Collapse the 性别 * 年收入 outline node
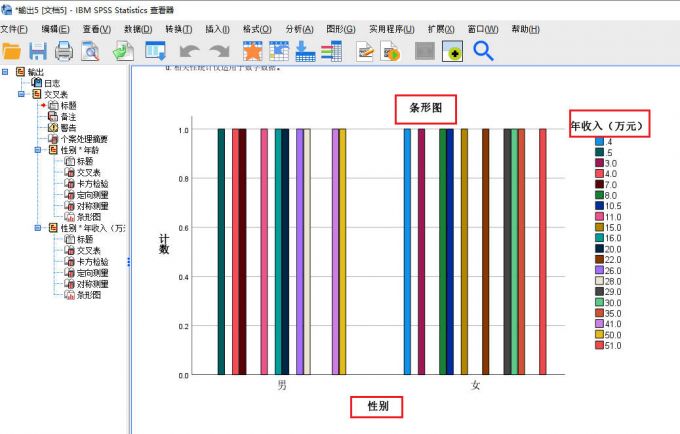The width and height of the screenshot is (680, 434). tap(38, 228)
